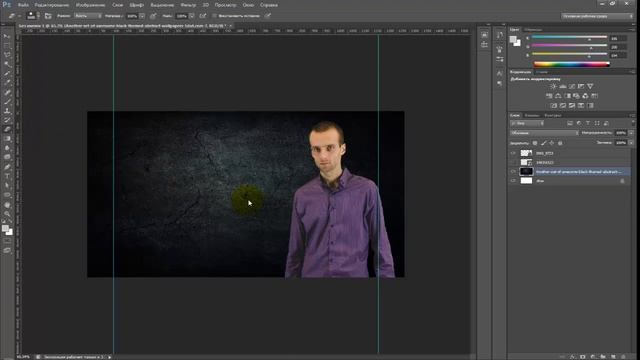Pick a color from the spectrum ramp
The height and width of the screenshot is (360, 640).
pyautogui.click(x=571, y=64)
